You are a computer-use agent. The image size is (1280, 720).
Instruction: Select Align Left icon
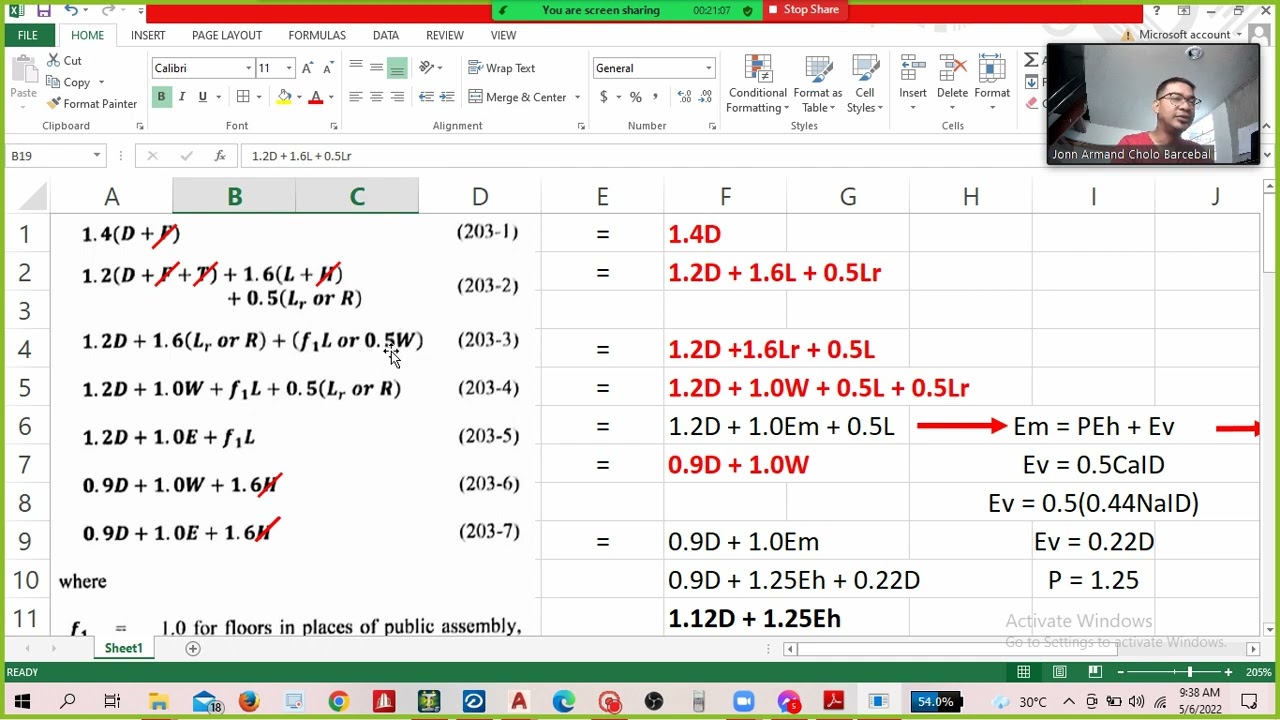[x=356, y=97]
